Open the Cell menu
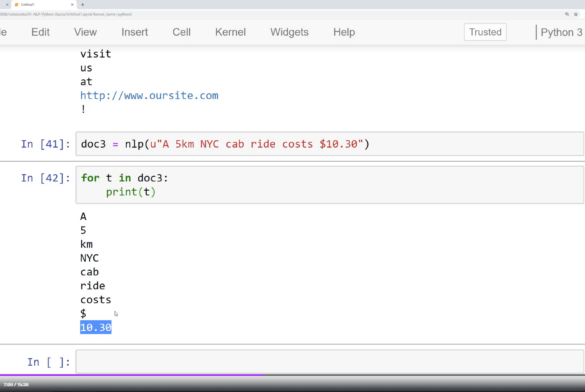 point(181,32)
